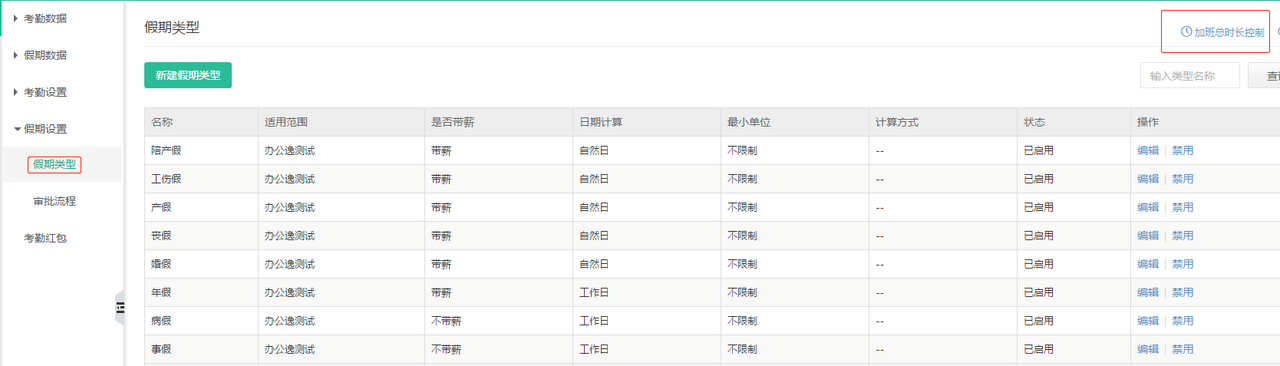Select the 婚假 name cell

click(x=161, y=264)
